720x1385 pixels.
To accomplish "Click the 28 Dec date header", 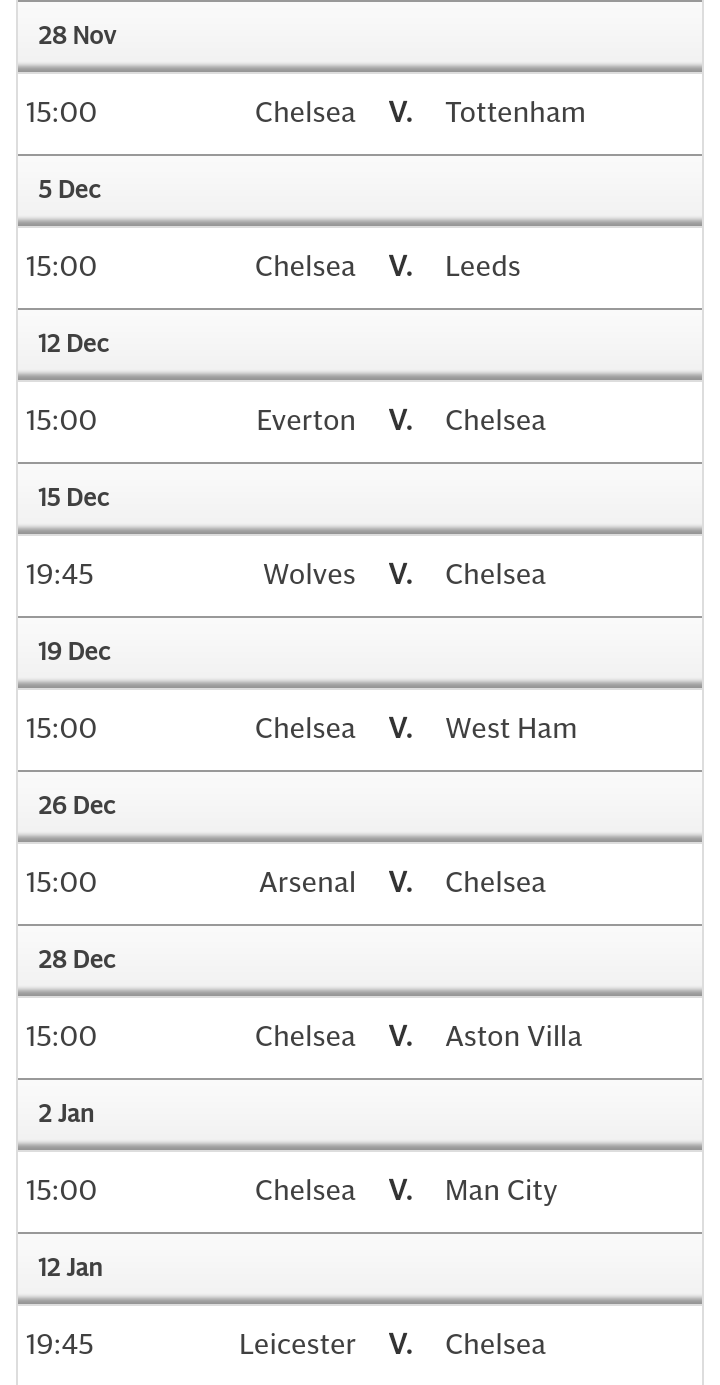I will 77,960.
